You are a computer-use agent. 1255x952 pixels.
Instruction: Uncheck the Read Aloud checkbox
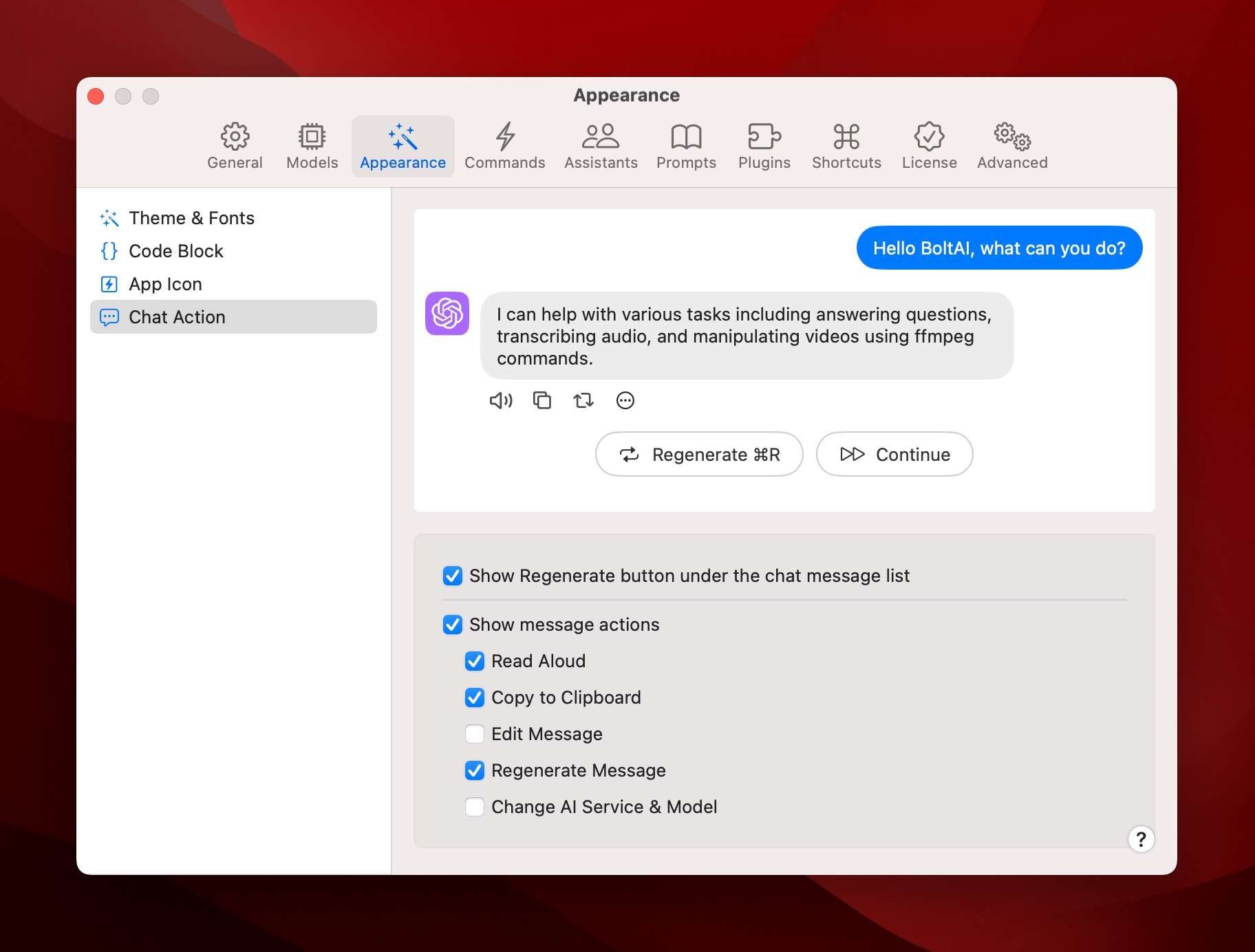pos(475,661)
